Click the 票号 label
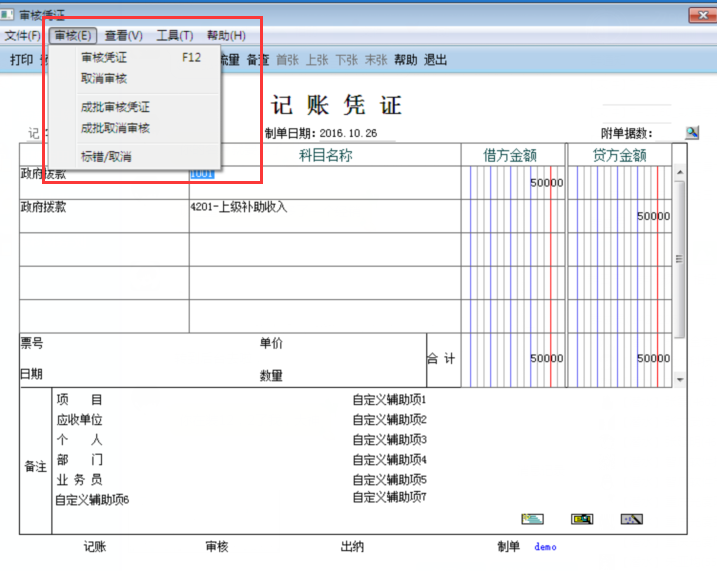The width and height of the screenshot is (717, 571). click(x=32, y=343)
